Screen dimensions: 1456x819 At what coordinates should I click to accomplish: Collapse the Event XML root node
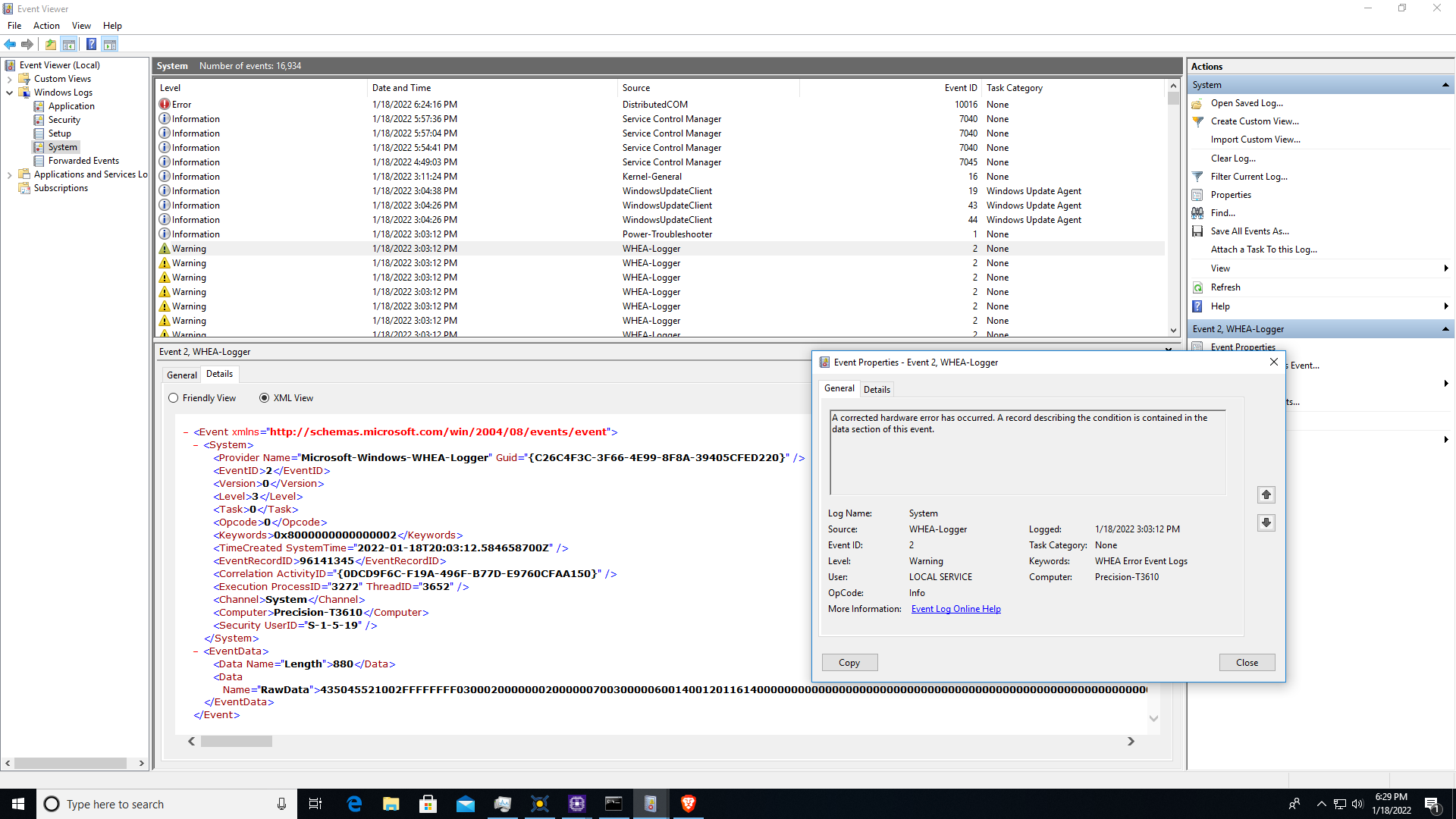[186, 432]
